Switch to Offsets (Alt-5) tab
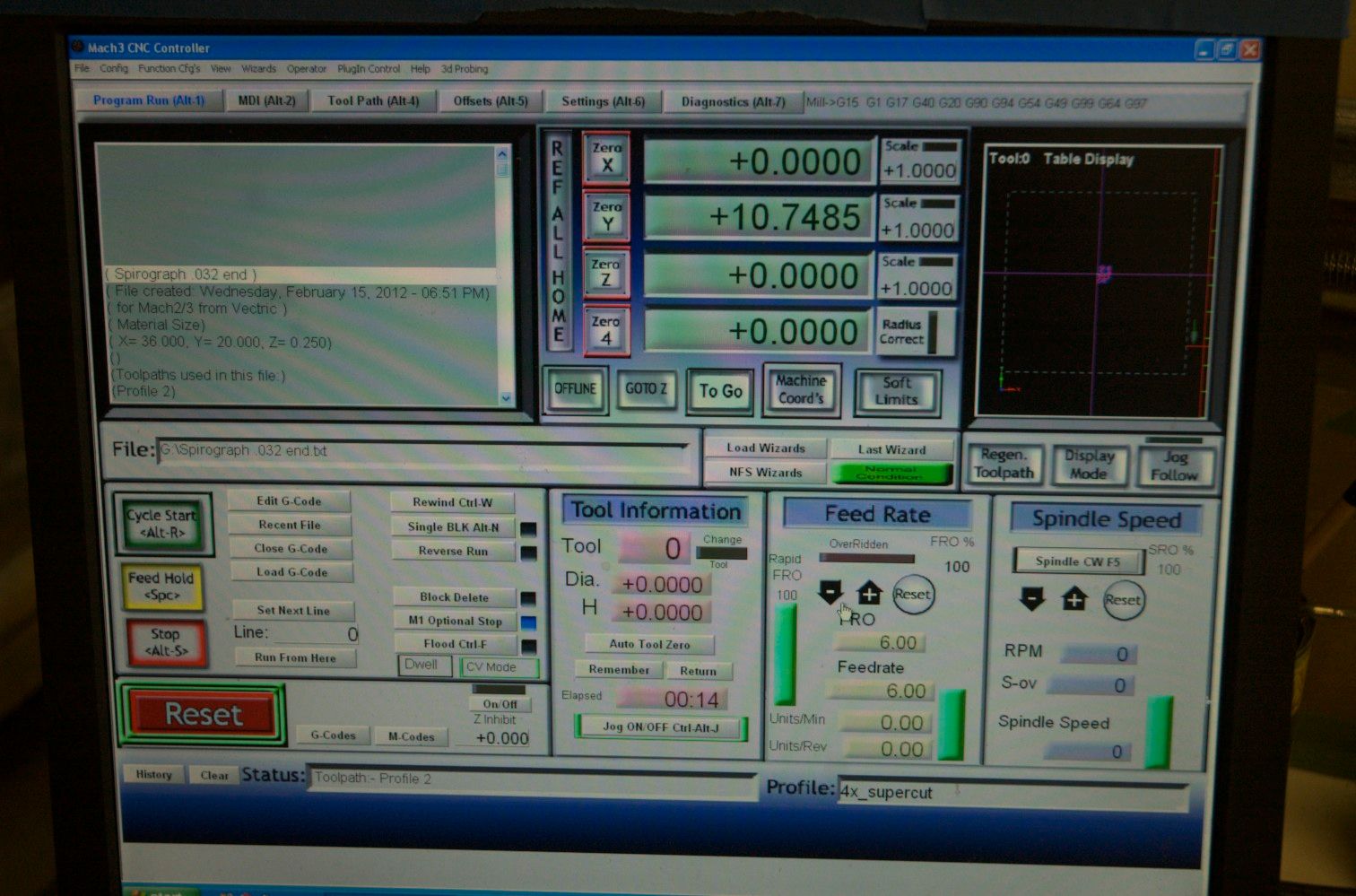This screenshot has height=896, width=1356. 491,101
